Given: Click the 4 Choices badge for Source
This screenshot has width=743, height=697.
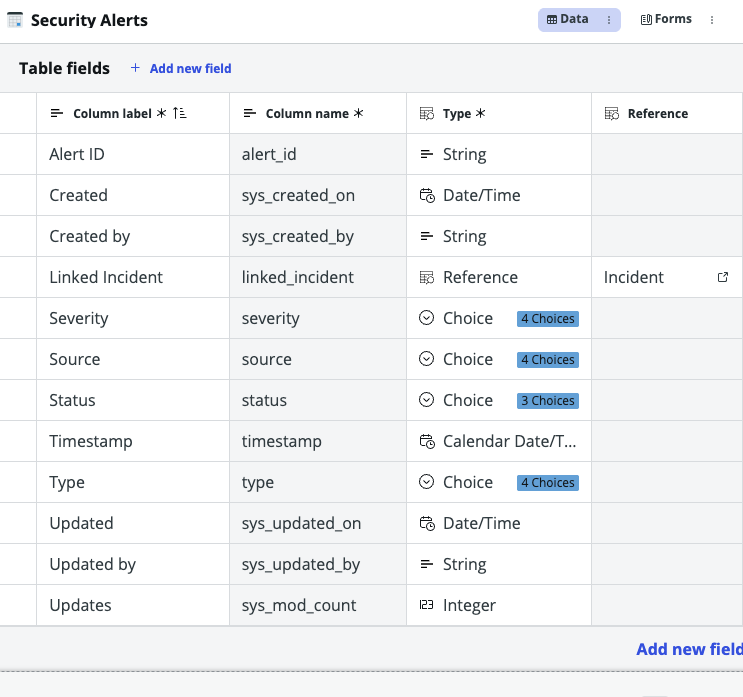Looking at the screenshot, I should (x=548, y=360).
